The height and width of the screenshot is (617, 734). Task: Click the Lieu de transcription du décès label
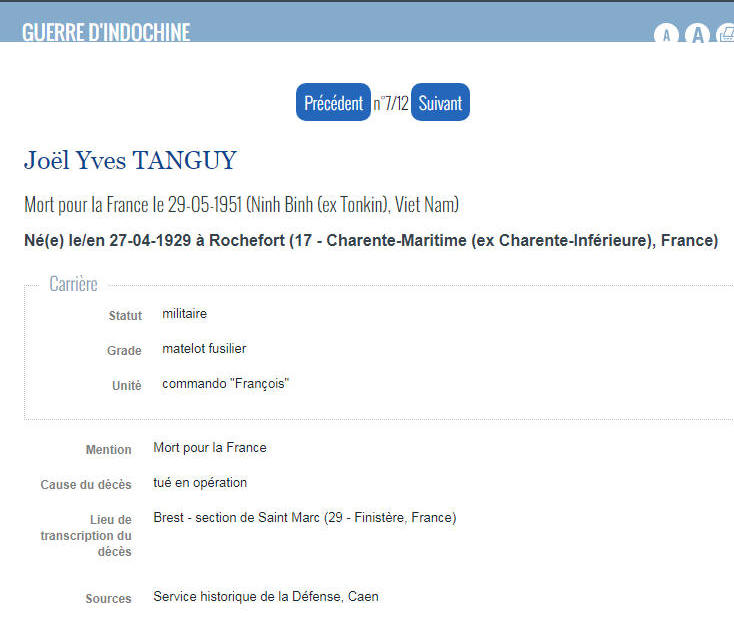click(x=86, y=536)
